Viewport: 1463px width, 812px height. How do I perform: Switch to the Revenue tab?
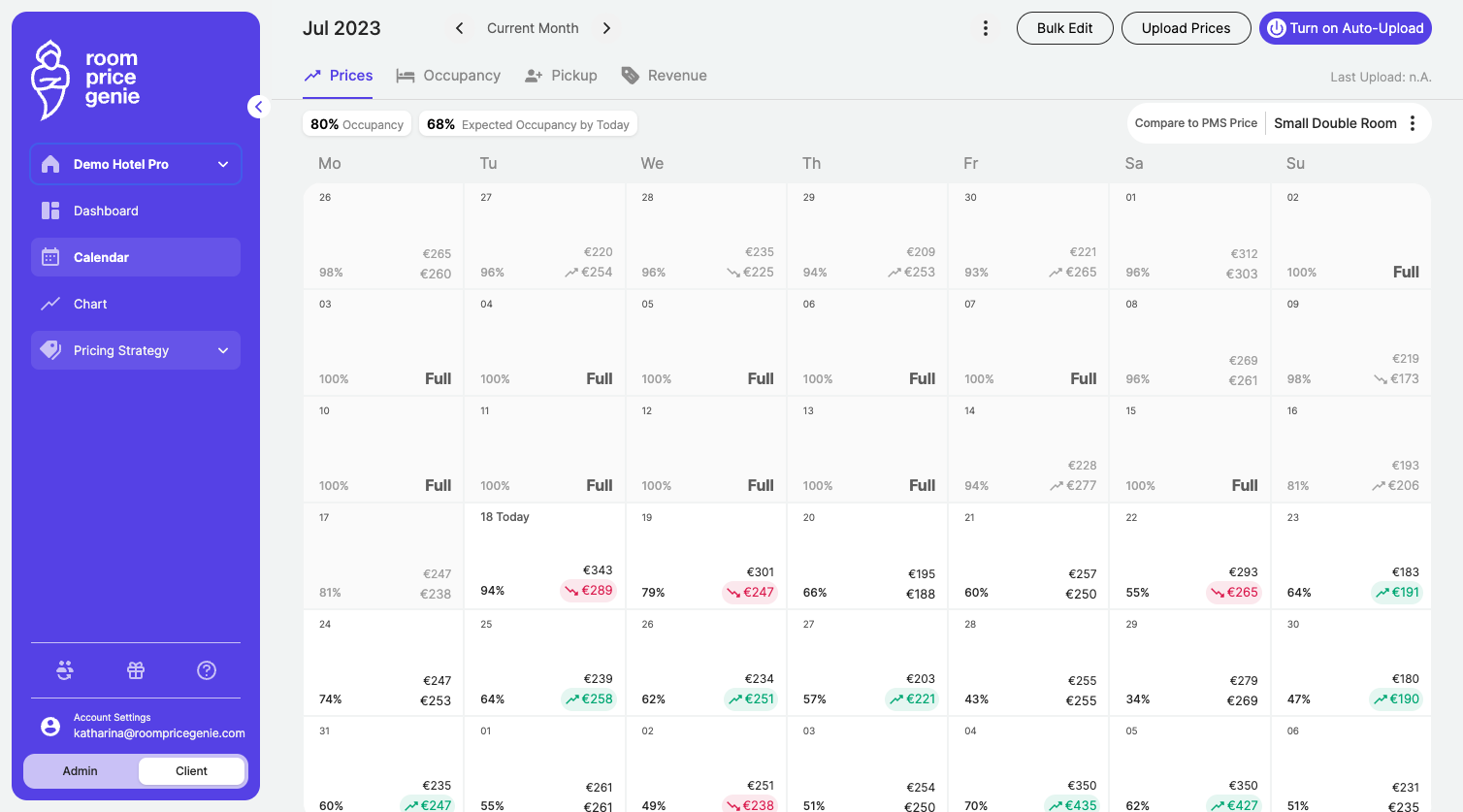click(x=664, y=76)
